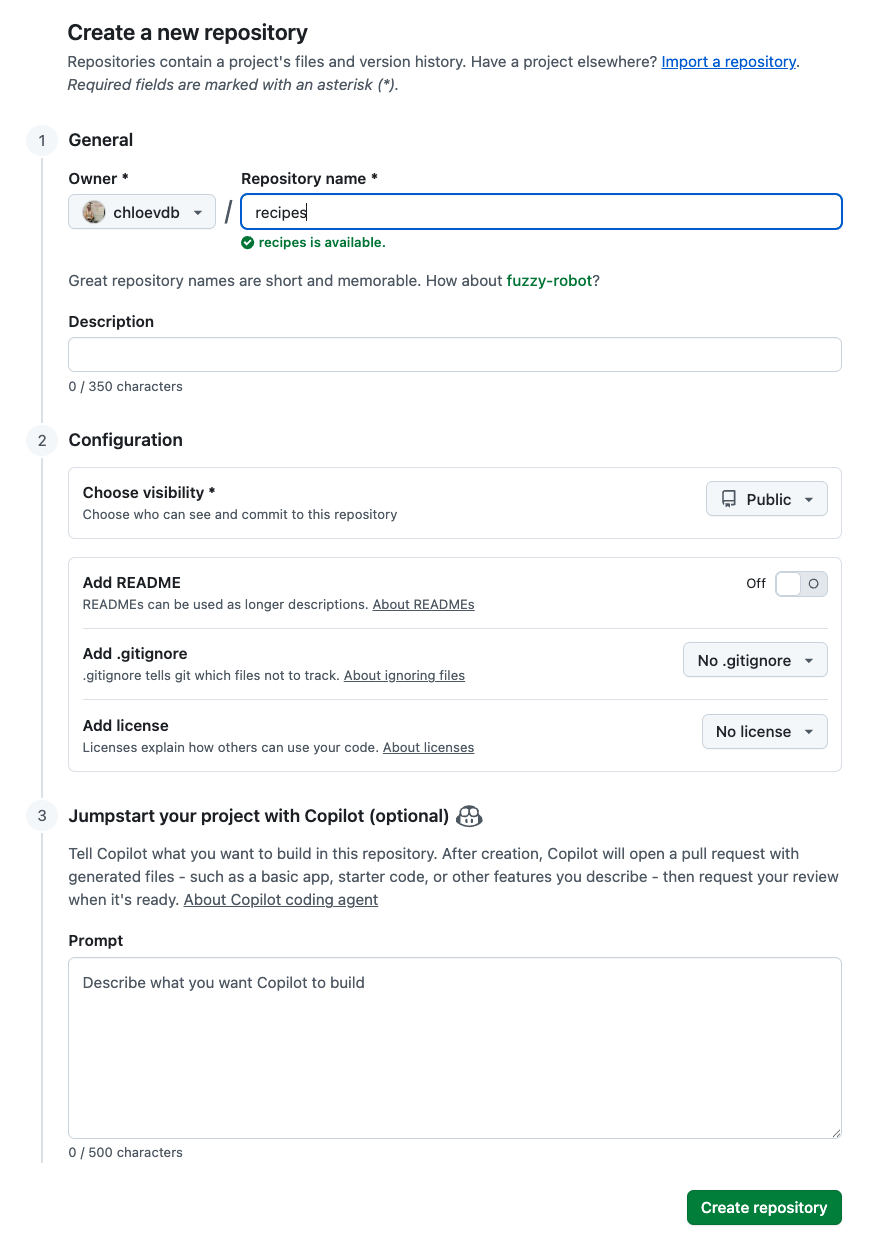Click the step 2 Configuration number marker
The height and width of the screenshot is (1235, 890).
[x=42, y=440]
